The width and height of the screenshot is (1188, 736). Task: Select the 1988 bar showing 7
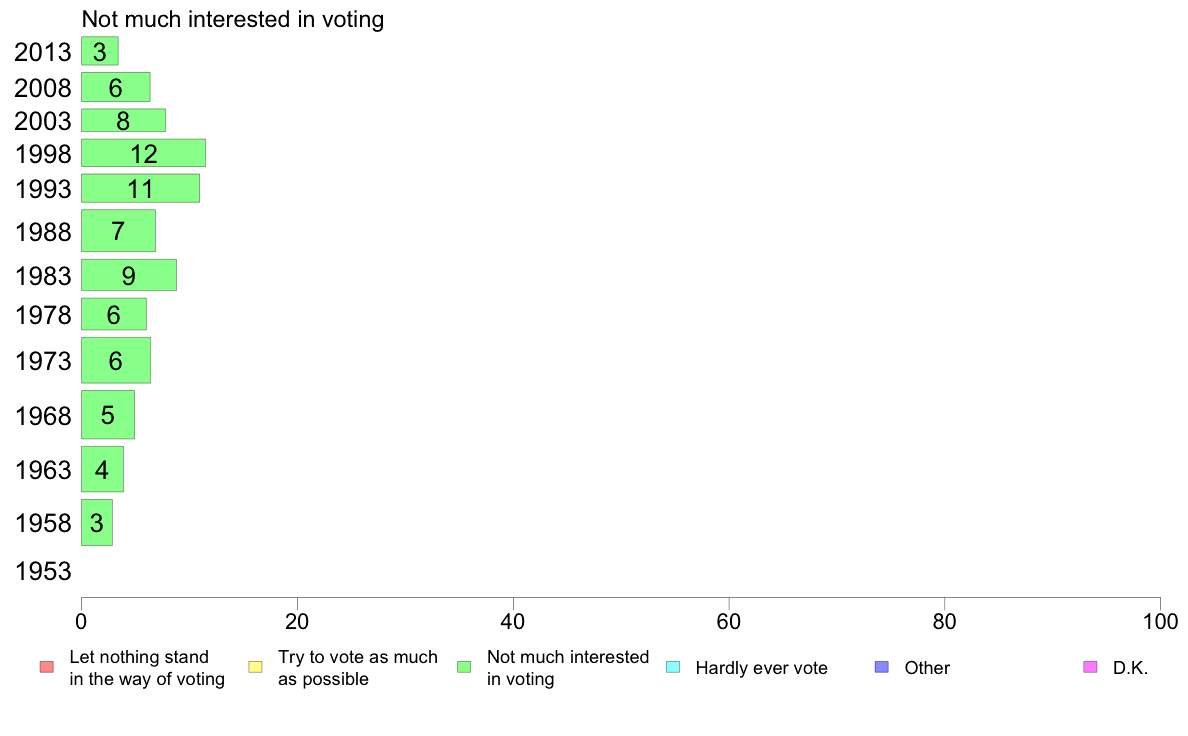118,230
